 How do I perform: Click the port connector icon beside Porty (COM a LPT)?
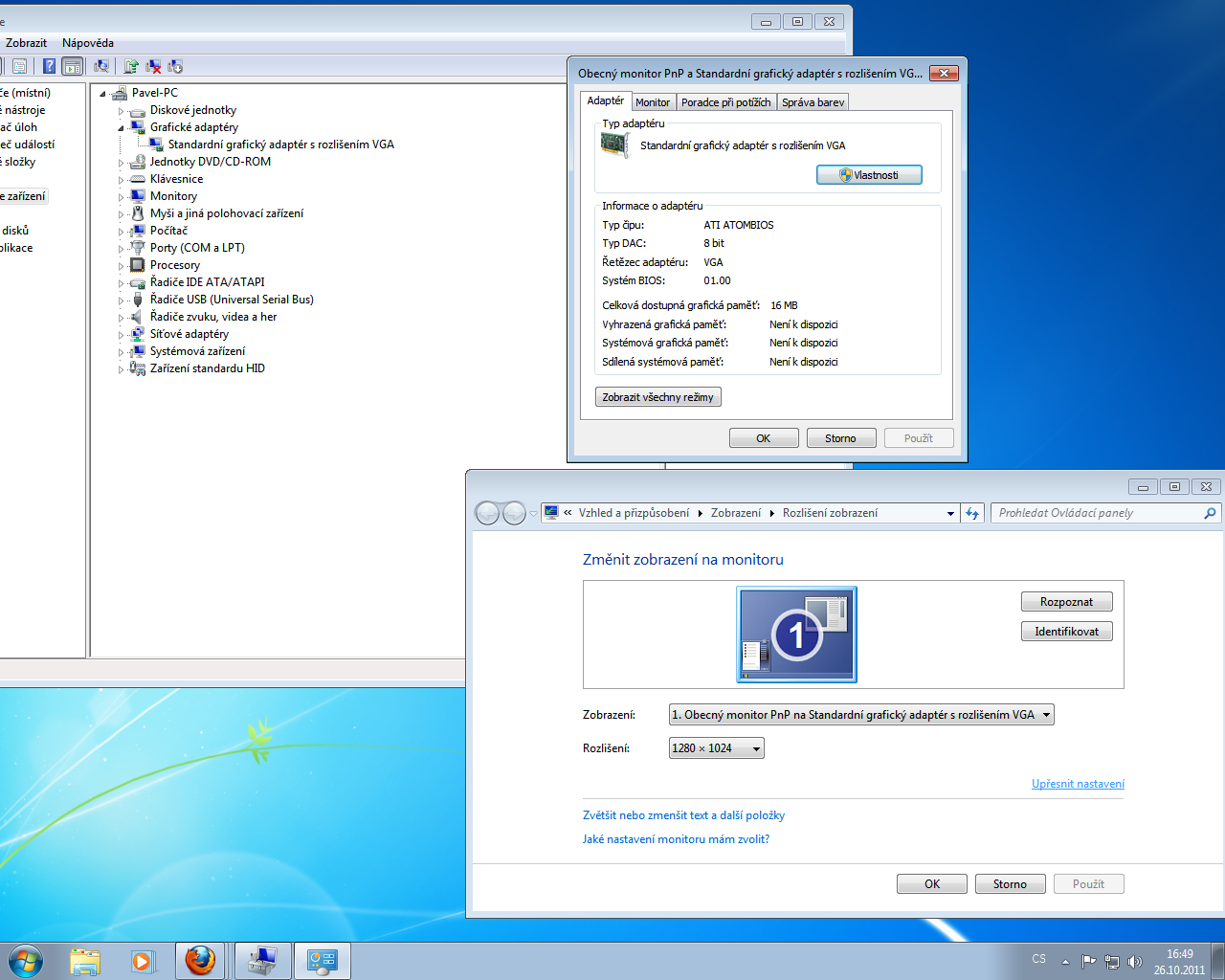pos(138,248)
